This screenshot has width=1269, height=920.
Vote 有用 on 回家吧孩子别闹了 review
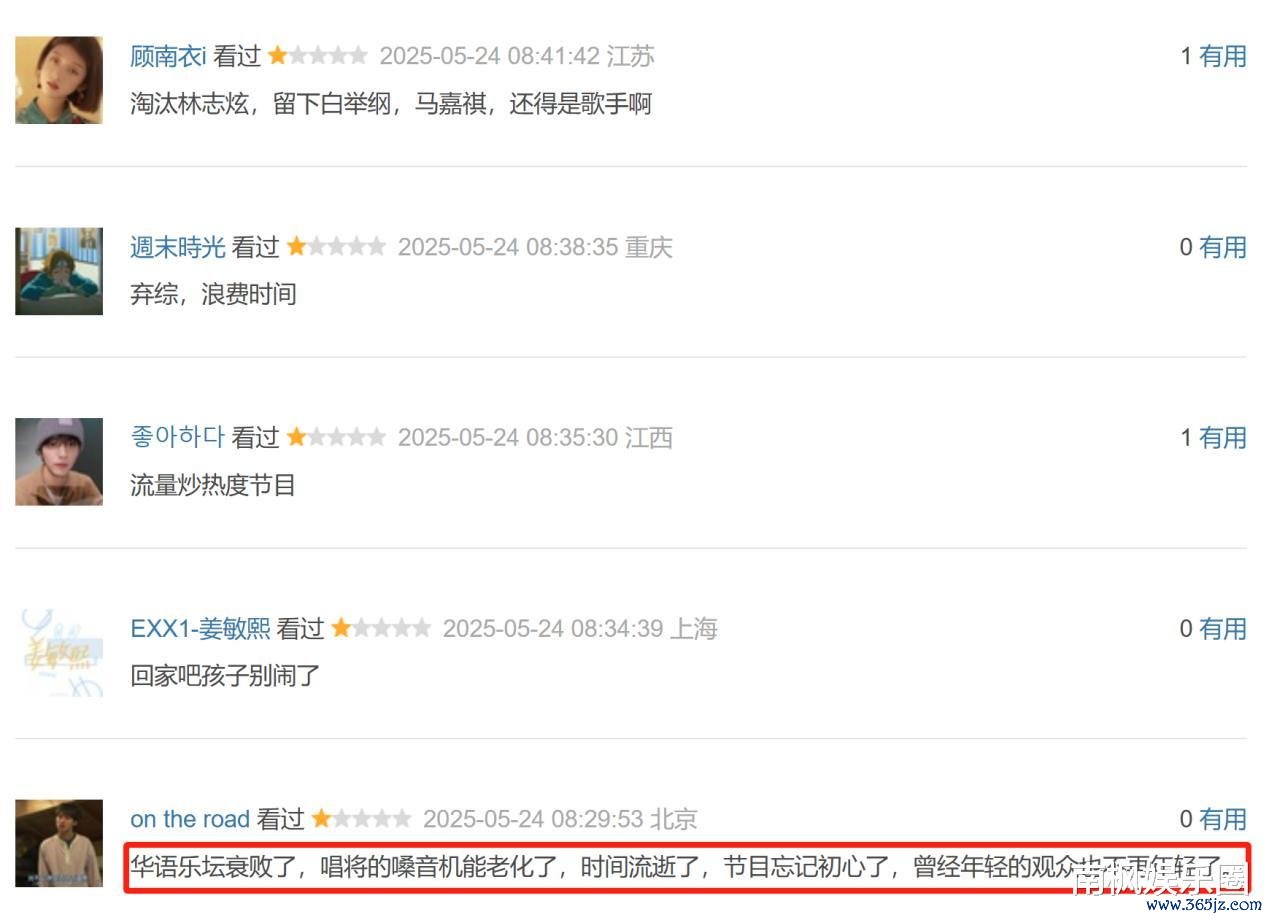(1223, 628)
